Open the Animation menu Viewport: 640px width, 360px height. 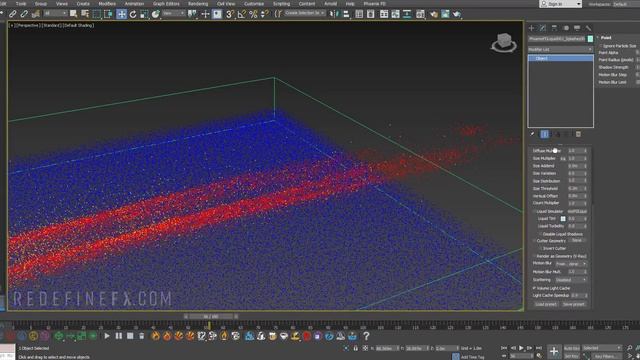pyautogui.click(x=134, y=4)
